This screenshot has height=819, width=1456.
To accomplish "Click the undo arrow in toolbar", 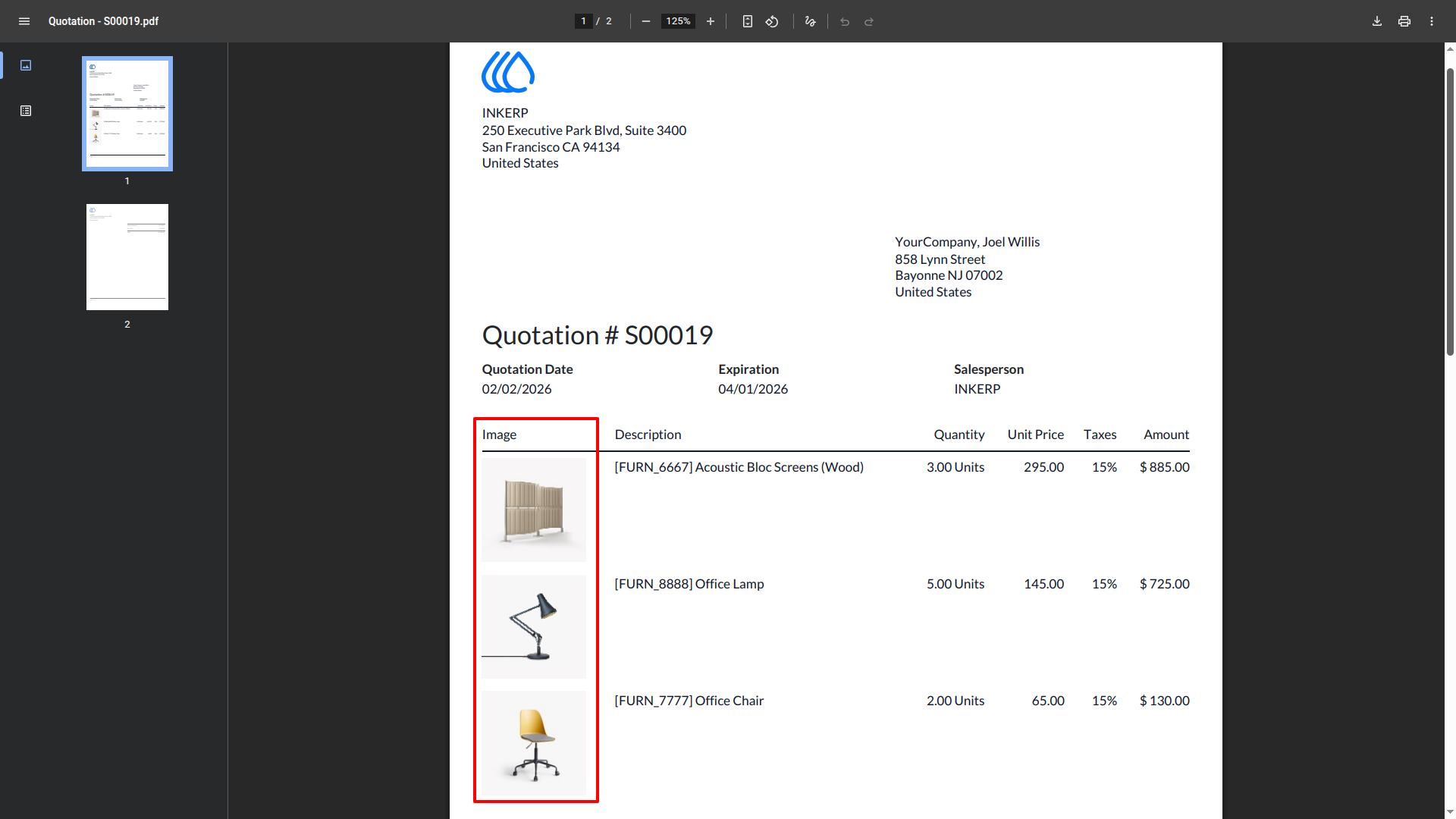I will pyautogui.click(x=845, y=21).
